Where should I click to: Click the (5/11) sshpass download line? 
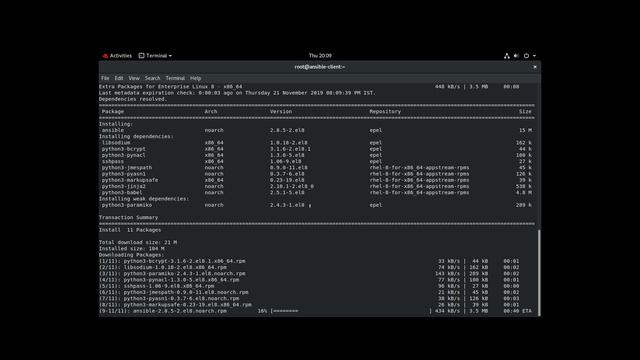[309, 286]
